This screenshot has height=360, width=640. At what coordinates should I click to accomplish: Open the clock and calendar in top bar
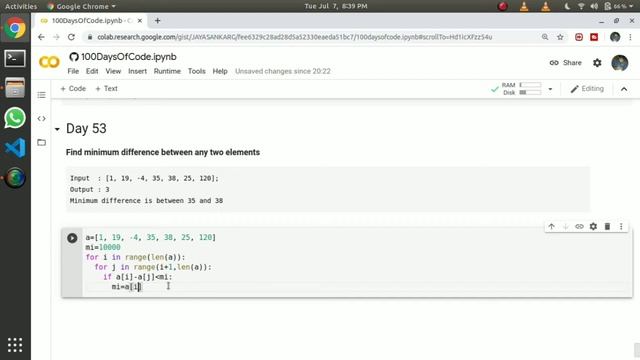(x=336, y=6)
